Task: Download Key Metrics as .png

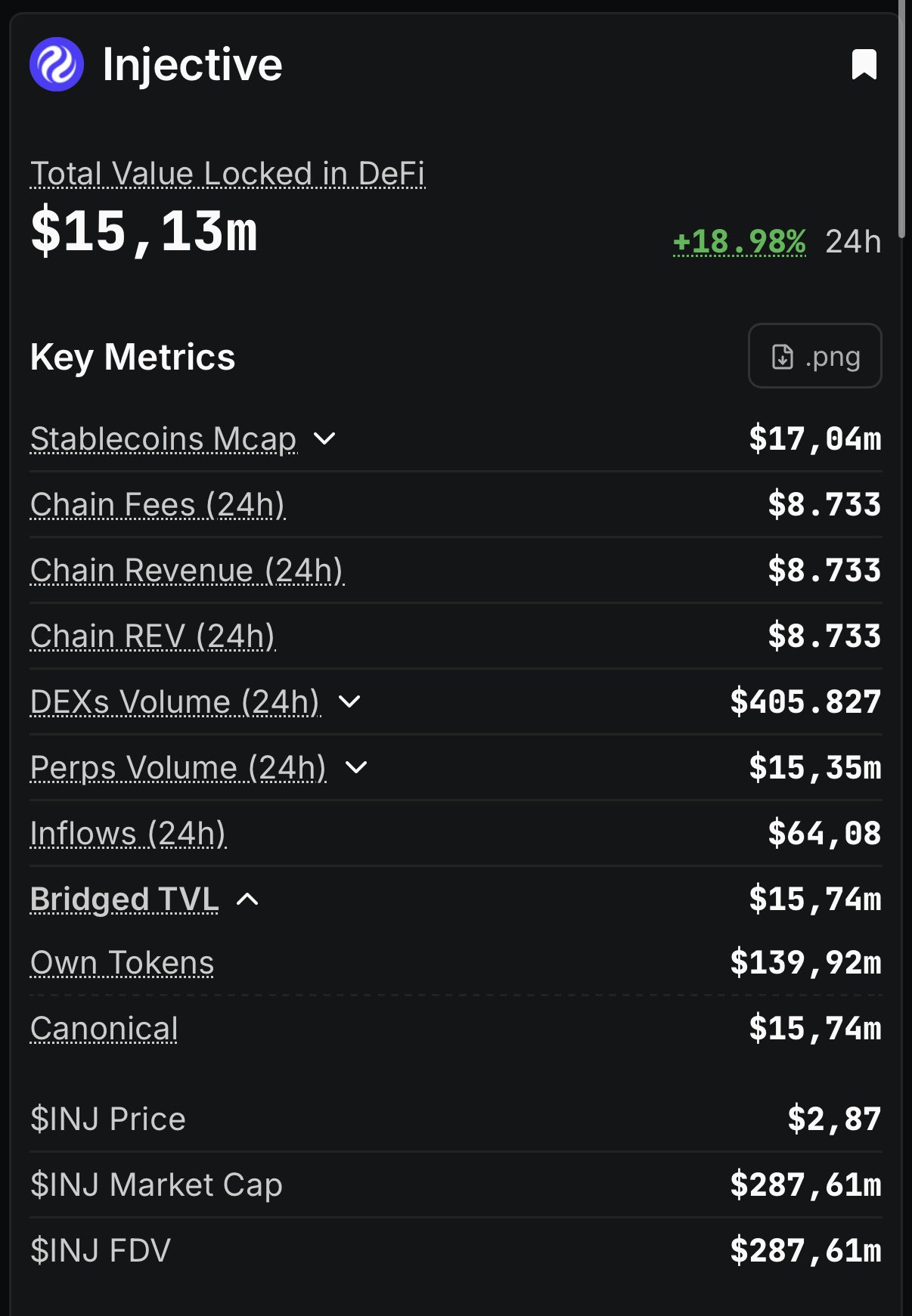Action: [x=814, y=356]
